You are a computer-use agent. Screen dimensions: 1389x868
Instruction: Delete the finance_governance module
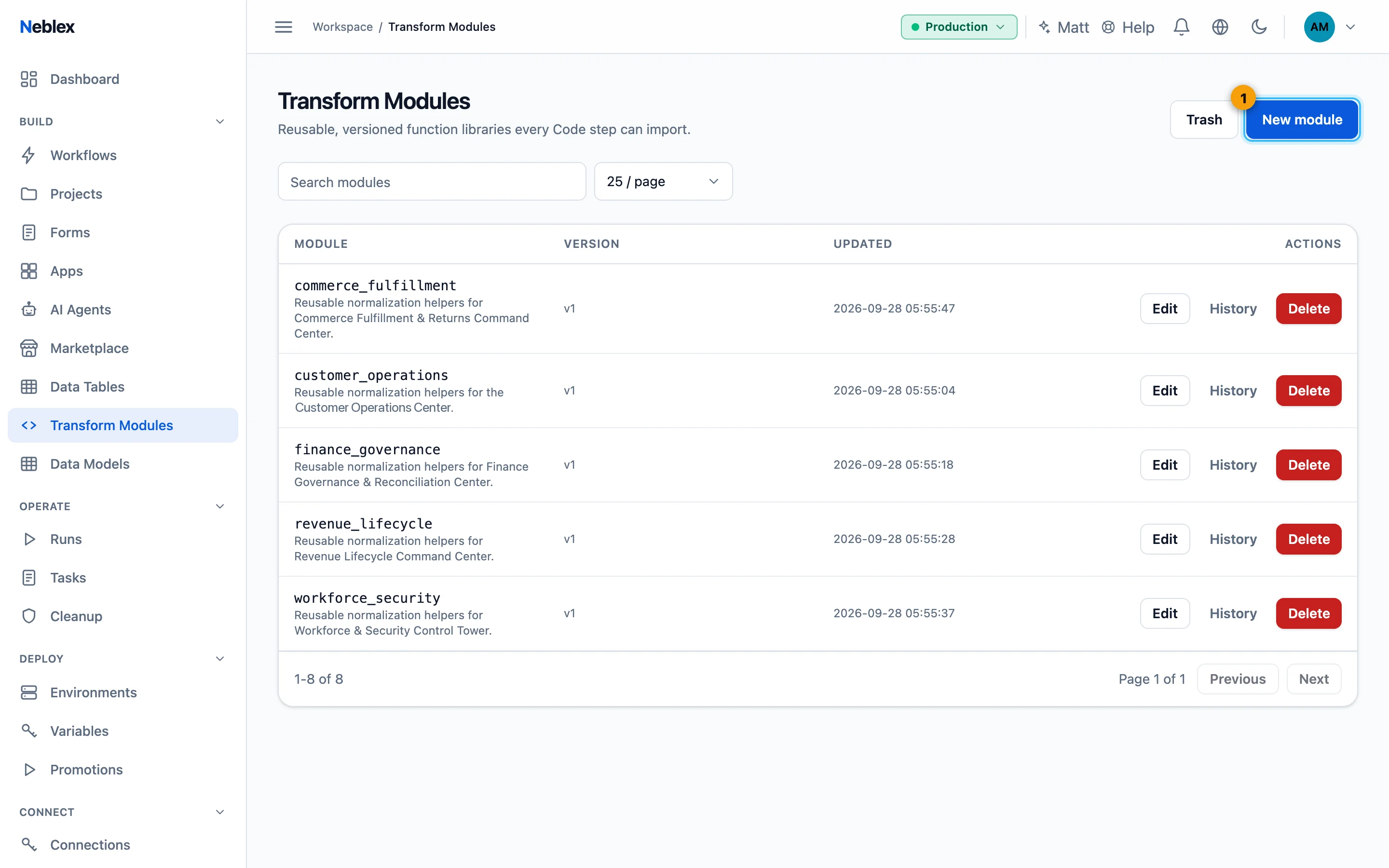[1308, 465]
